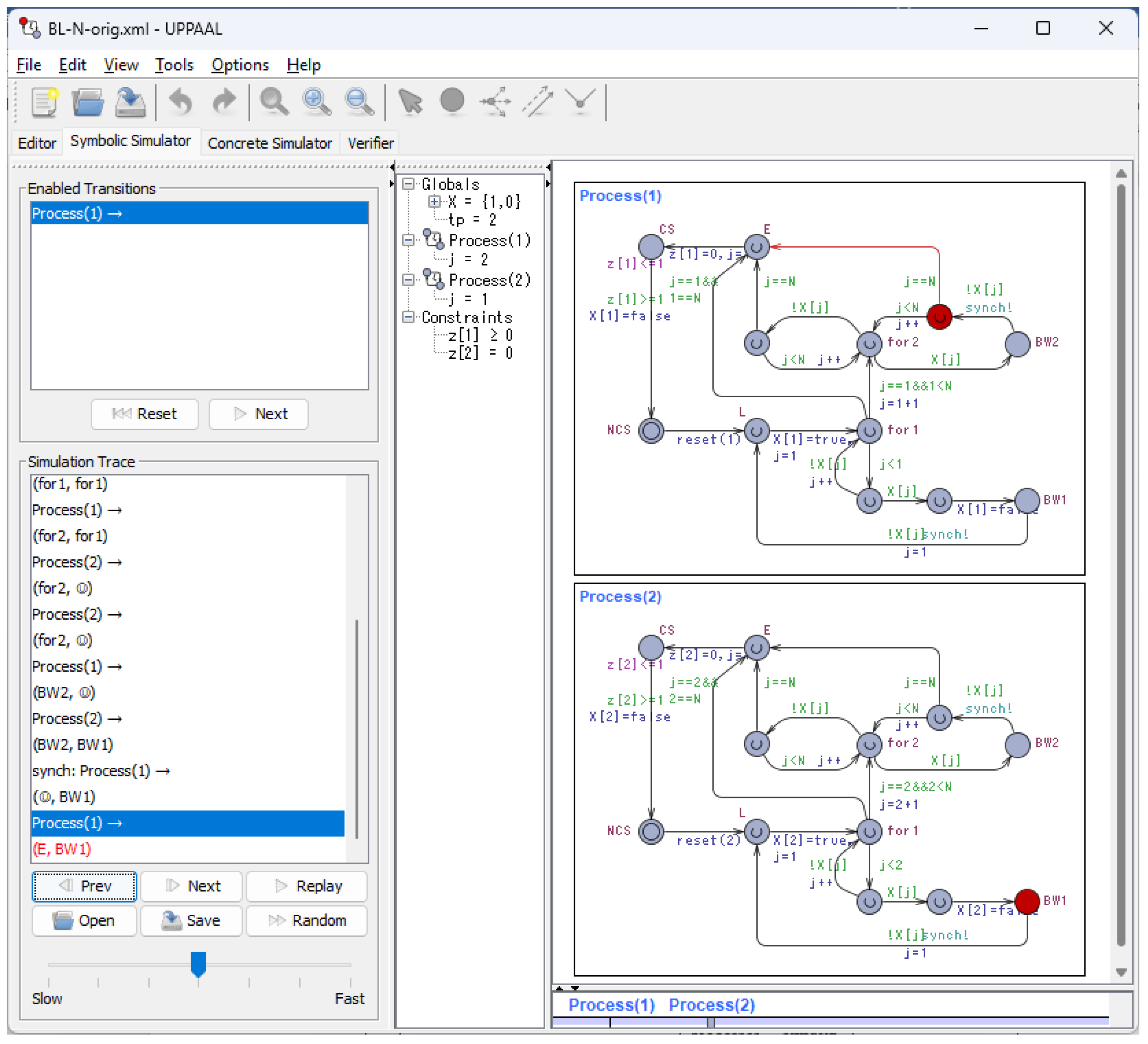Collapse the Process(2) tree node

(x=408, y=280)
